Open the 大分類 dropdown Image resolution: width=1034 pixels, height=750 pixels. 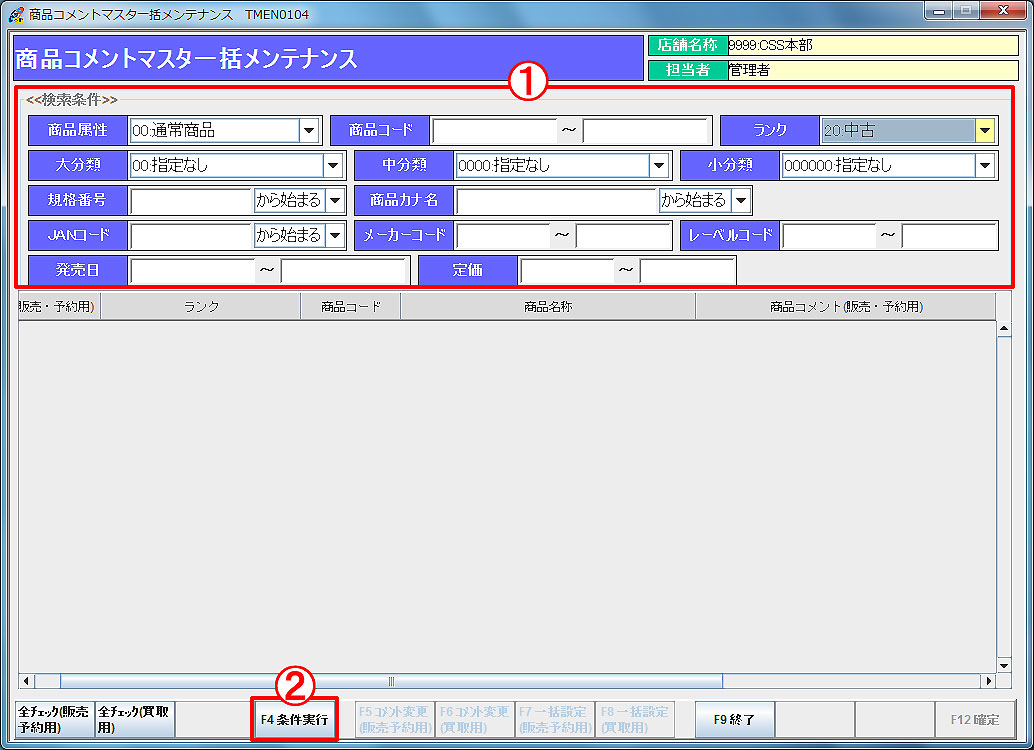click(334, 165)
